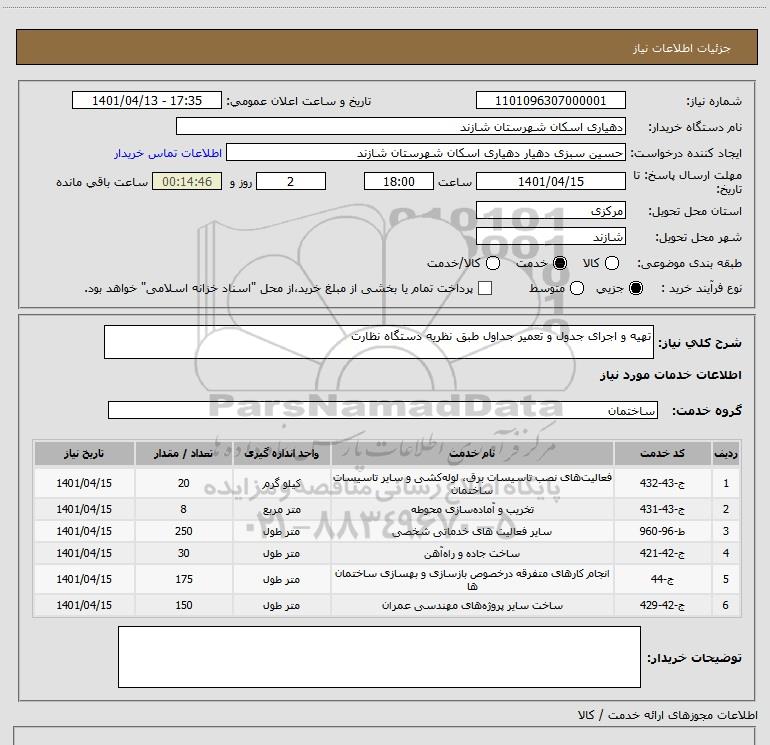Click the days remaining field showing 2
This screenshot has width=770, height=745.
(291, 181)
